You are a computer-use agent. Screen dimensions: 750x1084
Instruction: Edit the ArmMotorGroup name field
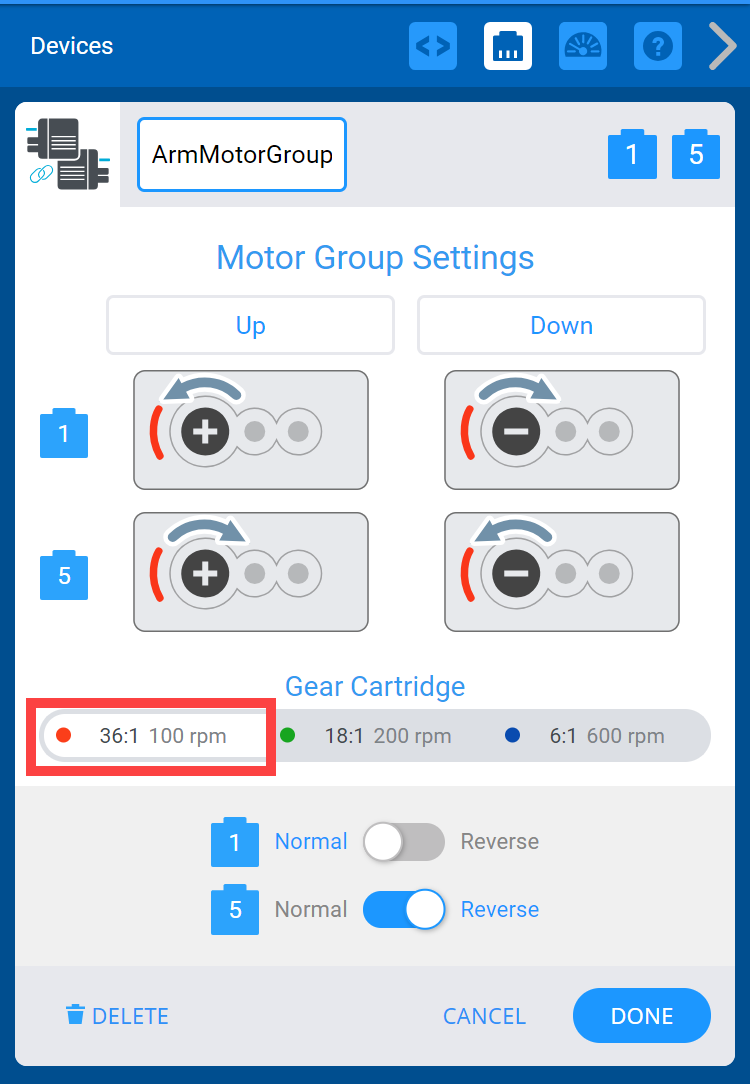point(242,155)
